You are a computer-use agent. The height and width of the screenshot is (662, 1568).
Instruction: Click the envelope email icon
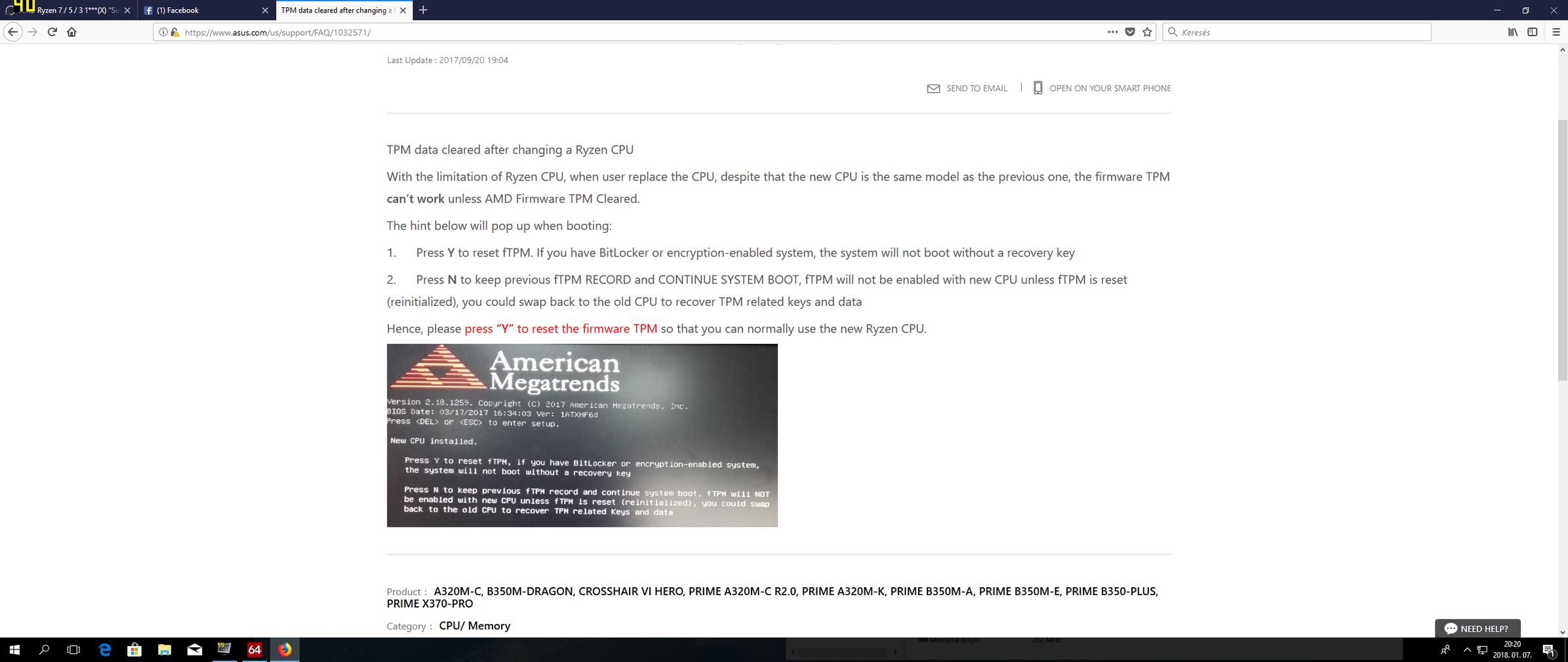click(933, 88)
